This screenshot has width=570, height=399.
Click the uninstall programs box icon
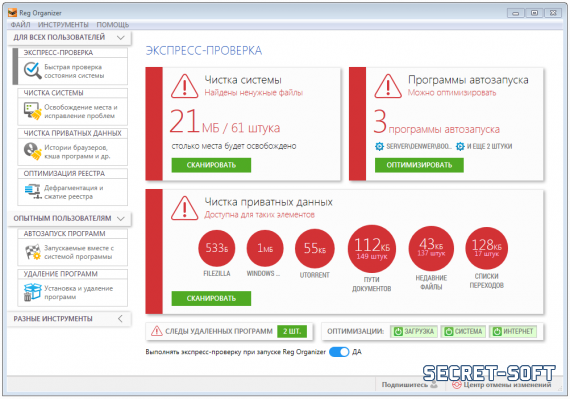[33, 292]
